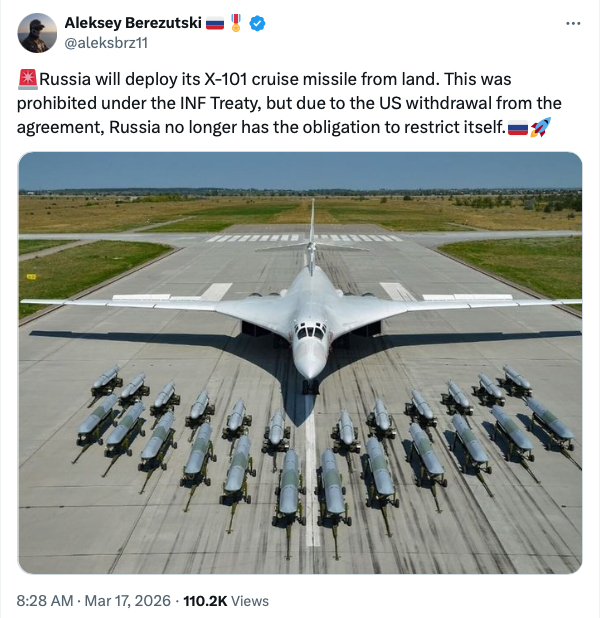Open the @aleksbrz11 handle link
This screenshot has height=618, width=601.
100,42
